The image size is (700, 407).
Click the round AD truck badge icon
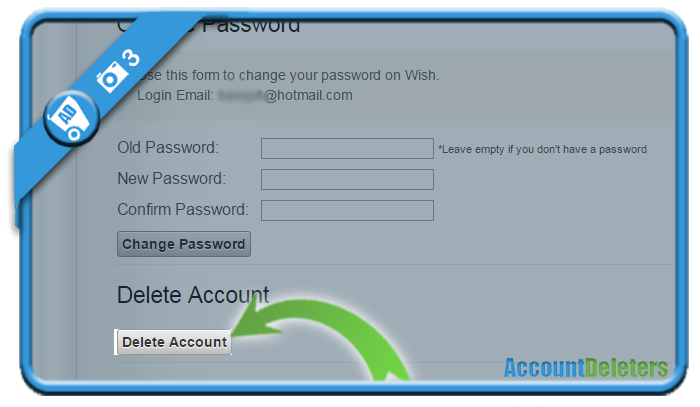point(71,117)
